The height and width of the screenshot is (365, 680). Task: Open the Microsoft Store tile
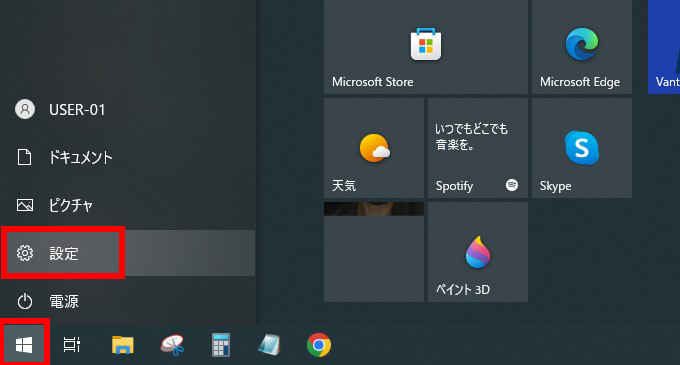coord(426,47)
